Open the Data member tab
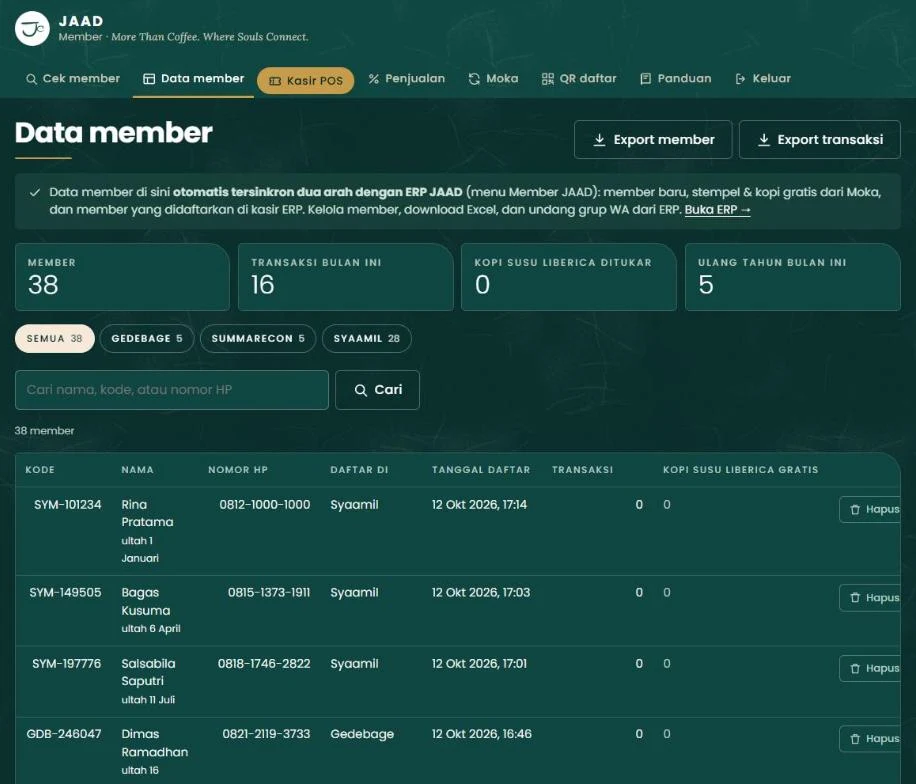Viewport: 916px width, 784px height. (x=193, y=79)
